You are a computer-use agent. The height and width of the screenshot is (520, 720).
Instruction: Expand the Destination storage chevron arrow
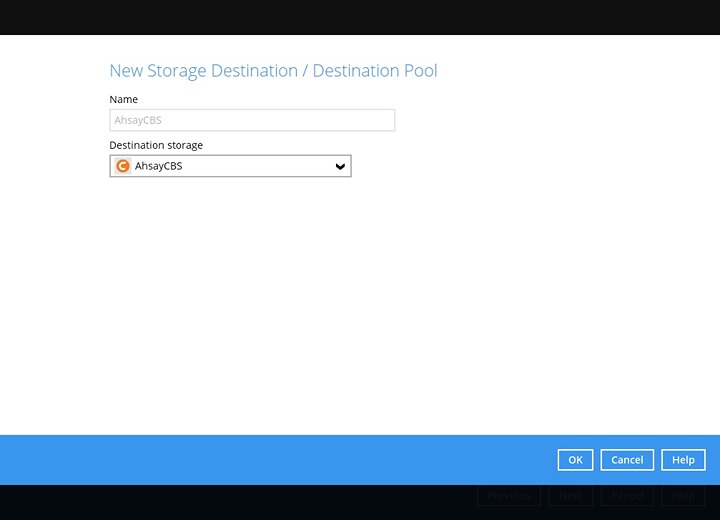tap(340, 166)
